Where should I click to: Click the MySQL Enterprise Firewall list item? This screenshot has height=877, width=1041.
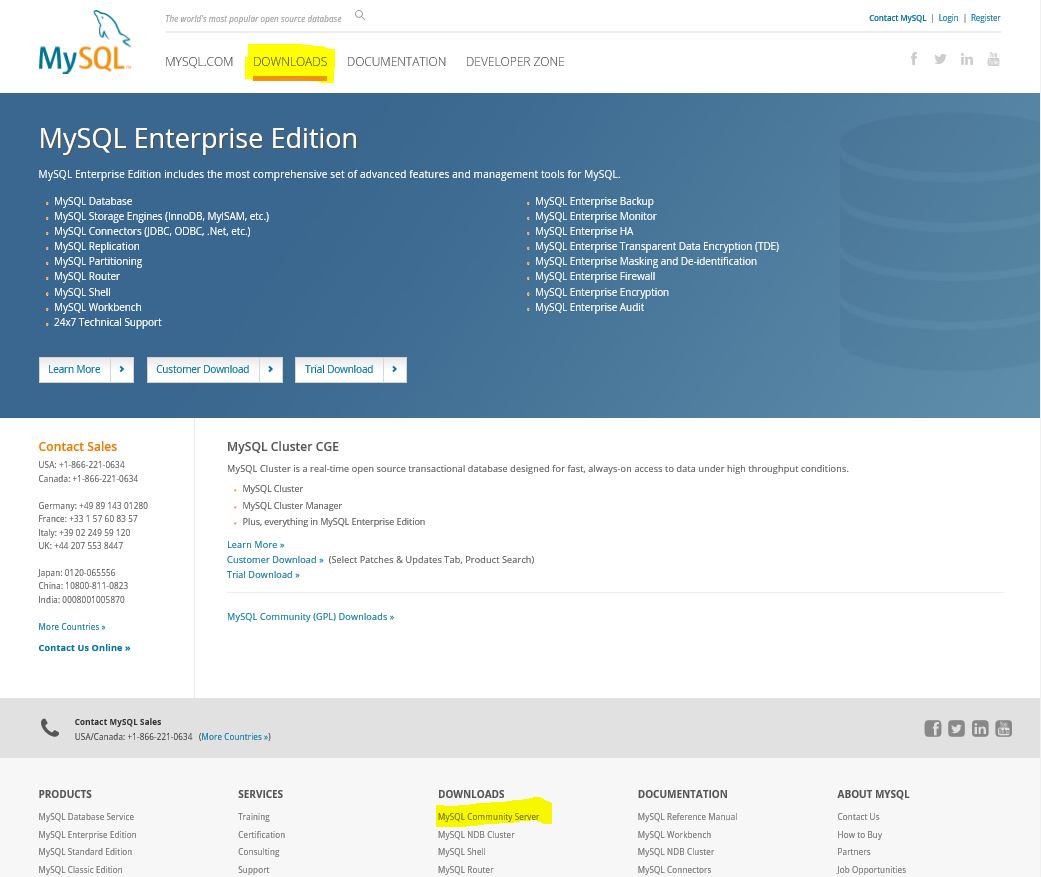click(595, 276)
